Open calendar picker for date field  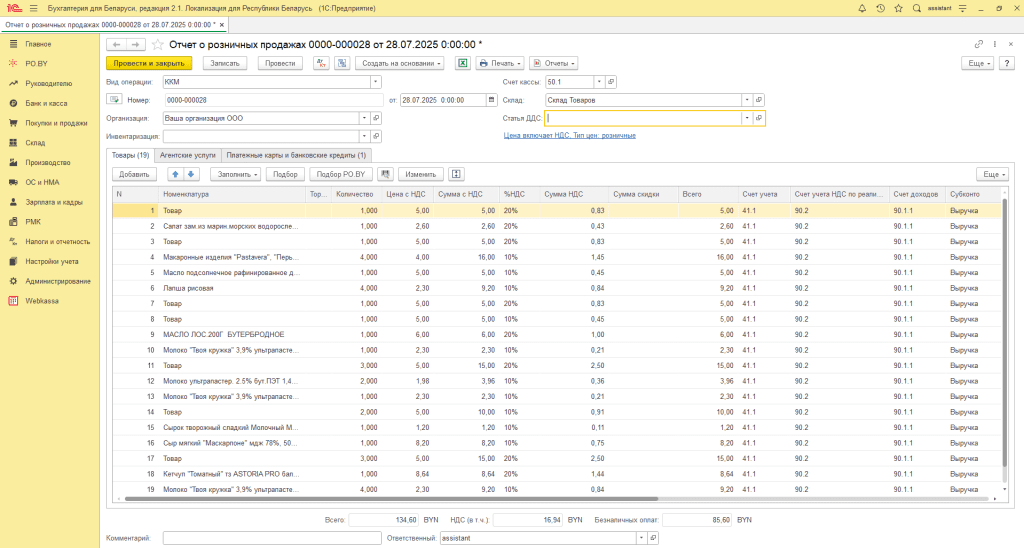pyautogui.click(x=492, y=100)
